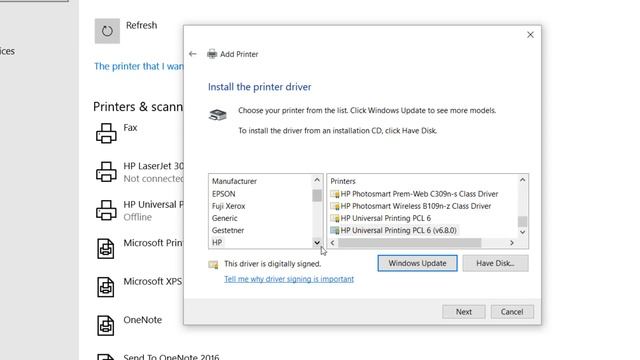Click Next to continue the wizard
Viewport: 640px width, 360px height.
click(x=464, y=312)
